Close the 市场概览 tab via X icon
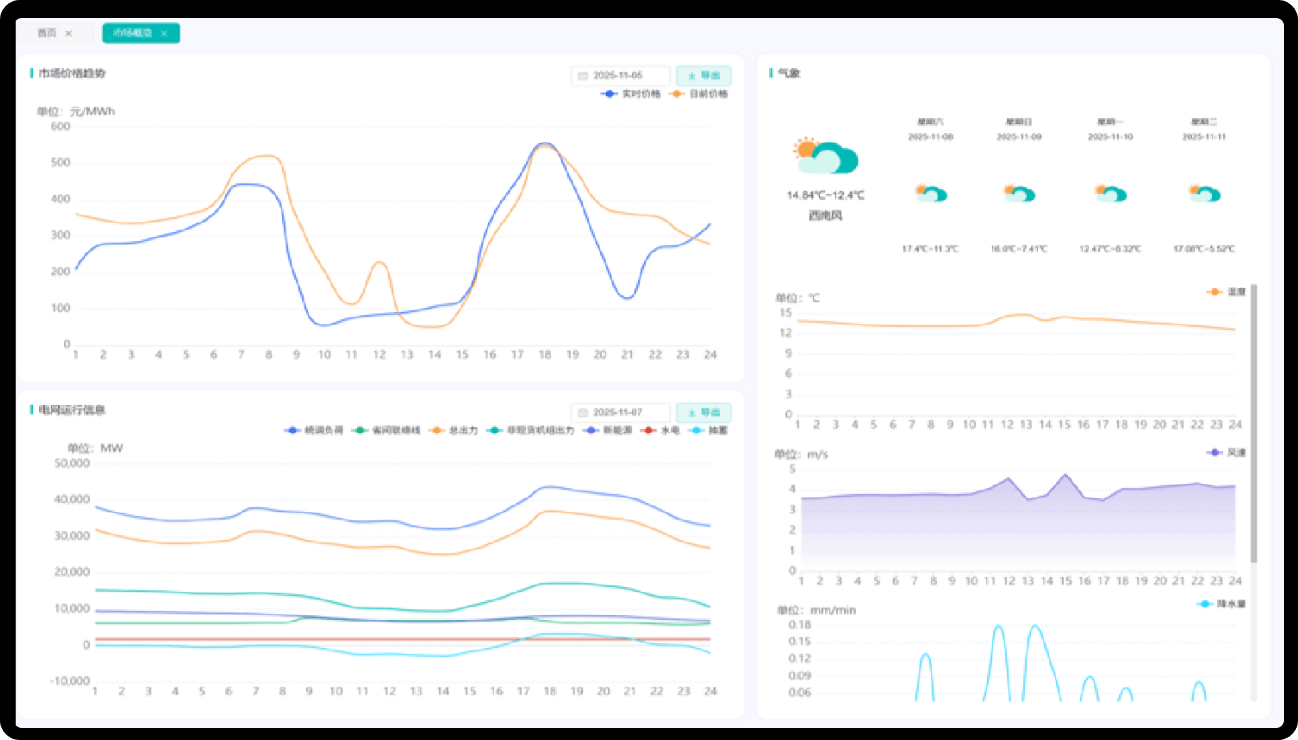Screen dimensions: 1298x740 (164, 33)
